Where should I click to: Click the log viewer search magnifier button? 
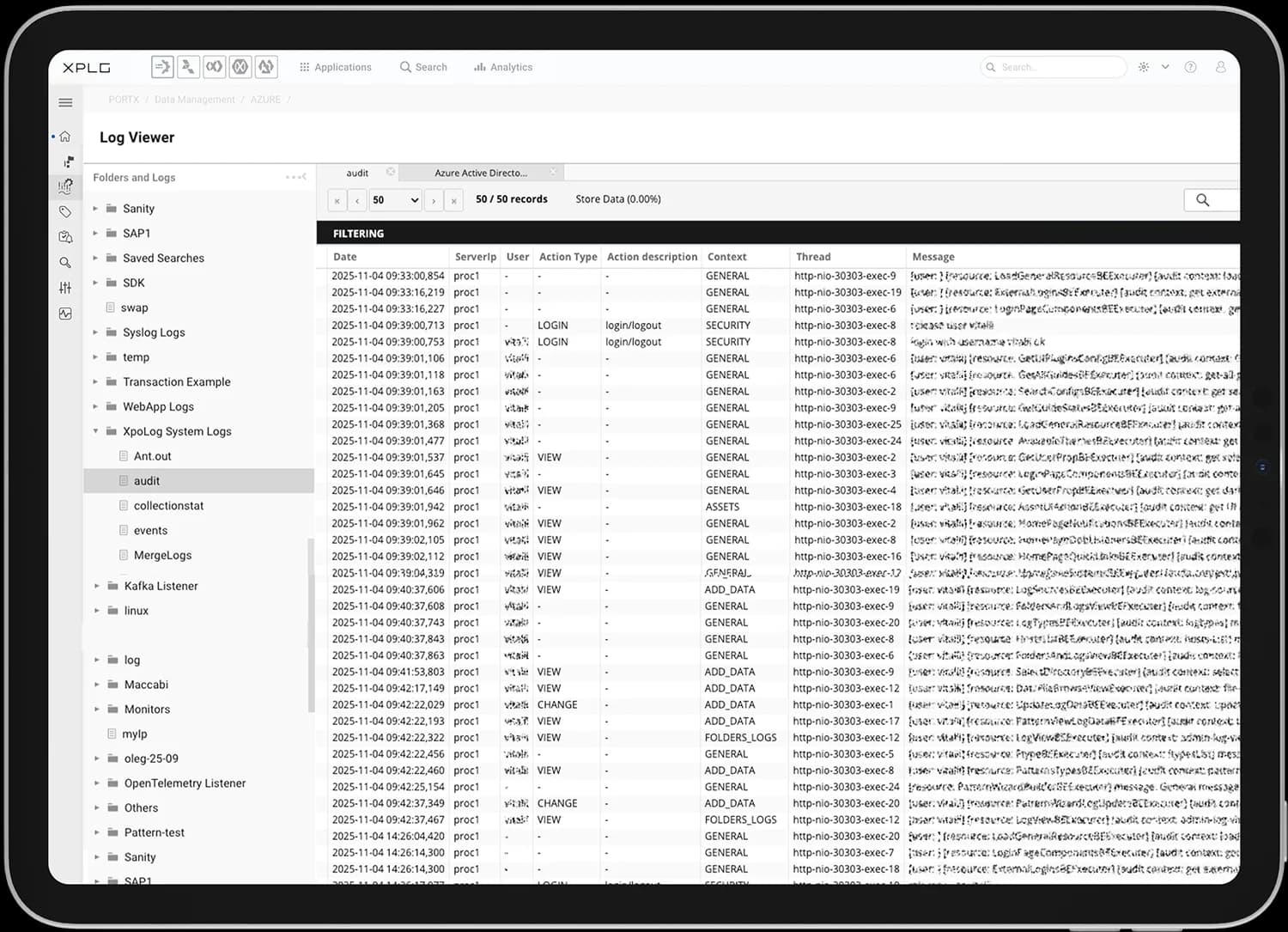[x=1203, y=200]
